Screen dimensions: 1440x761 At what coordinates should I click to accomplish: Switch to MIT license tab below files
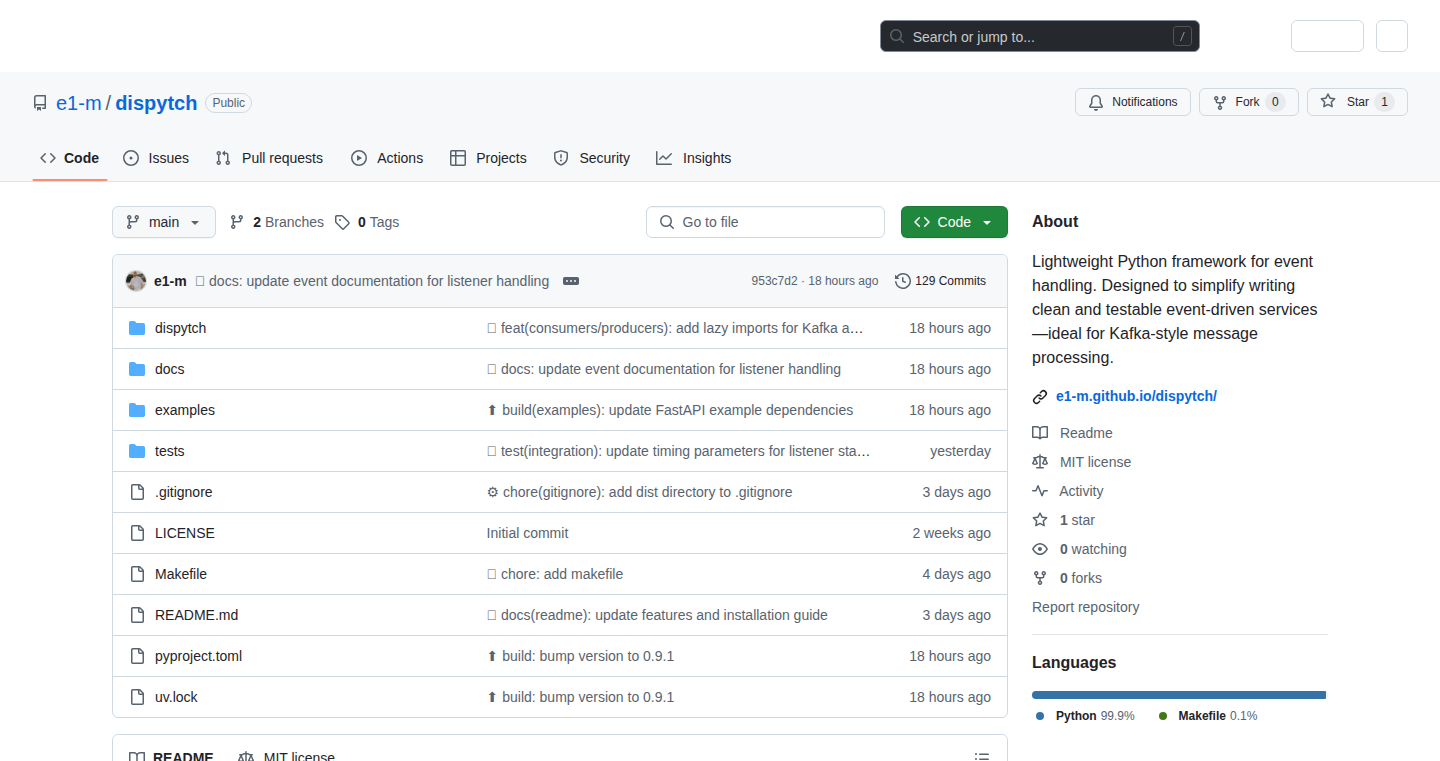click(287, 757)
